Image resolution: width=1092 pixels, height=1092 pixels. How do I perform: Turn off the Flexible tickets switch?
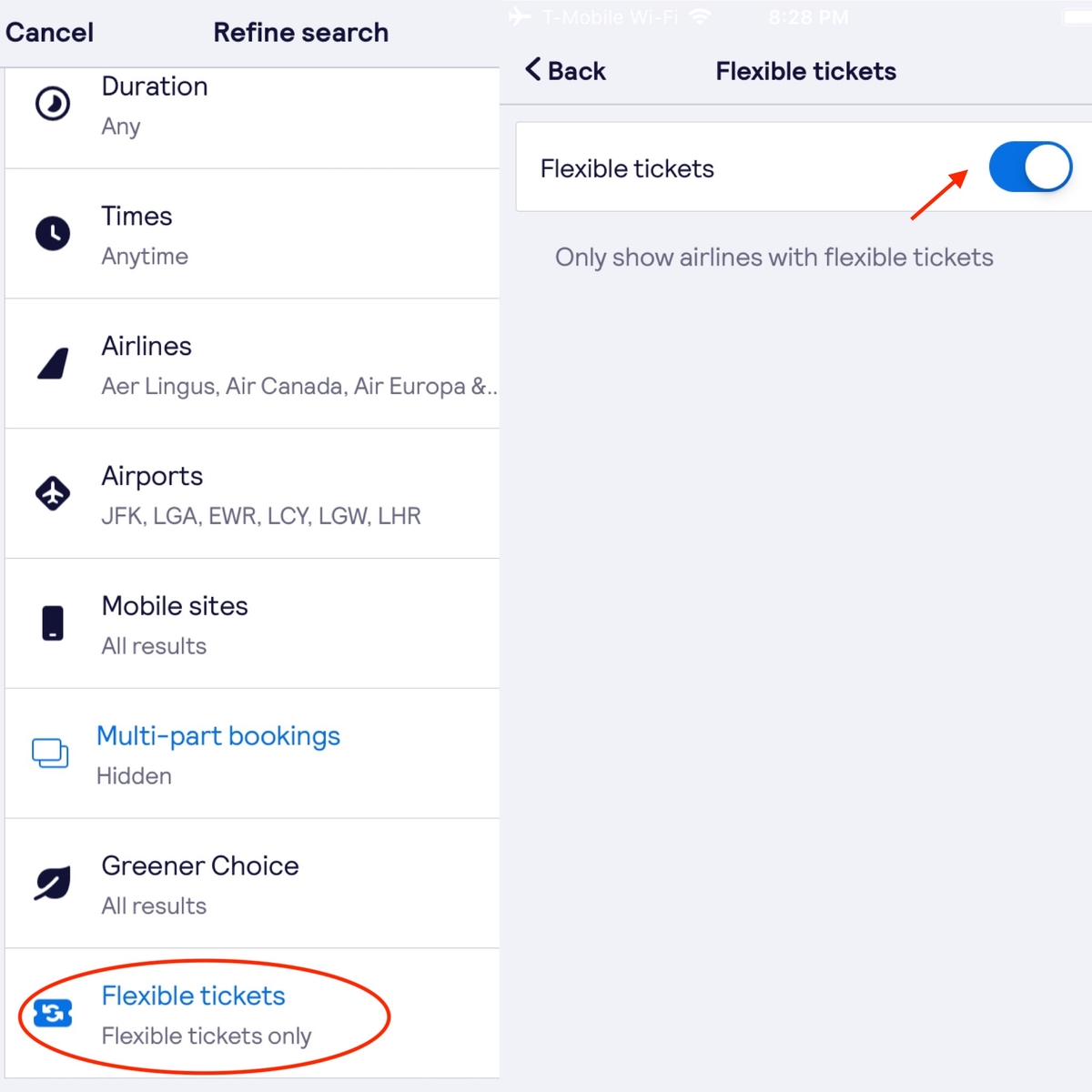1030,167
